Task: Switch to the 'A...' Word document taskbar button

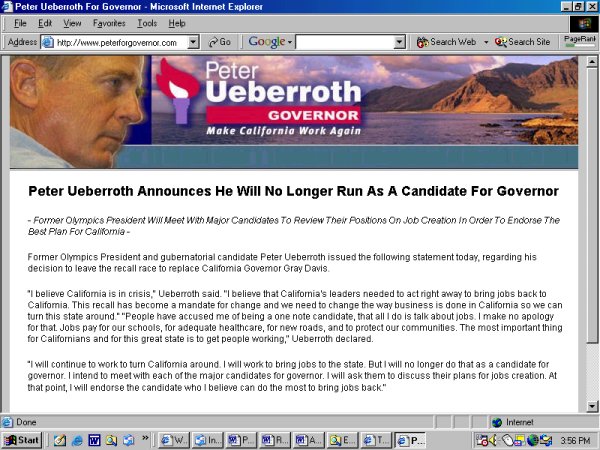Action: click(x=308, y=440)
